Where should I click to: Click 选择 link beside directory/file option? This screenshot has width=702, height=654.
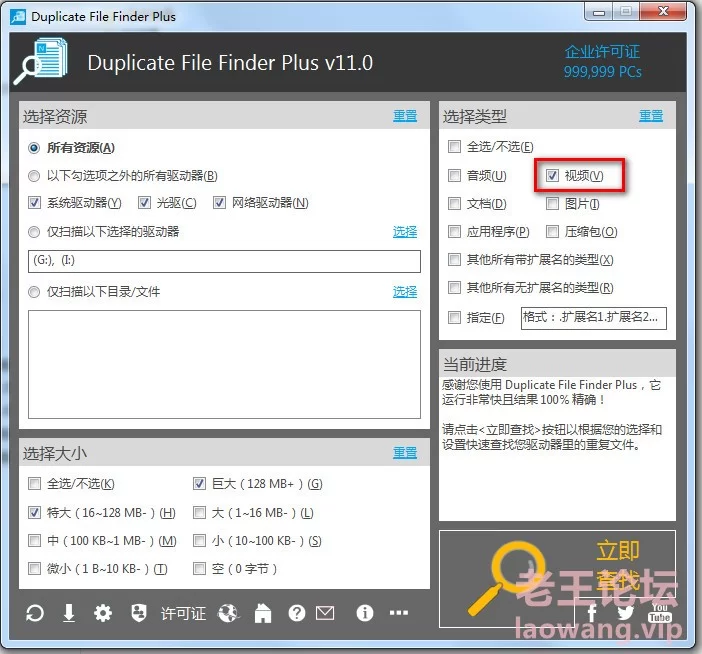(405, 292)
